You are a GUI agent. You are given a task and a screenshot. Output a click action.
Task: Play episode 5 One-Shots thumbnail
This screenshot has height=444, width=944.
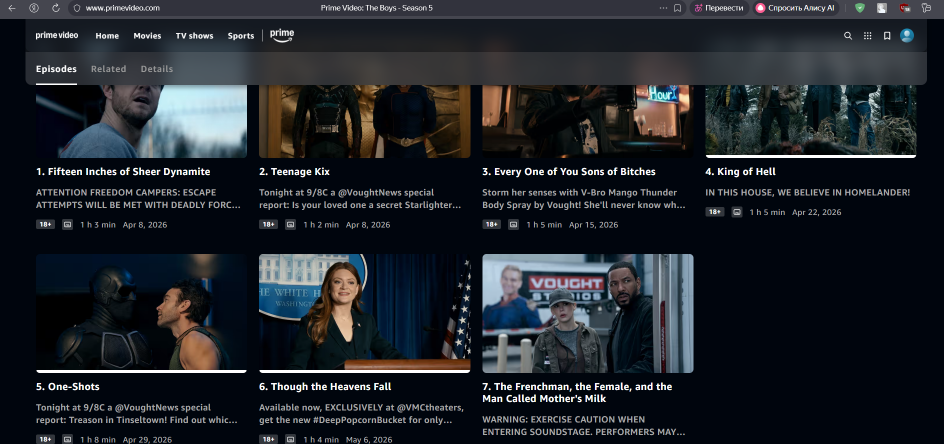pyautogui.click(x=141, y=313)
